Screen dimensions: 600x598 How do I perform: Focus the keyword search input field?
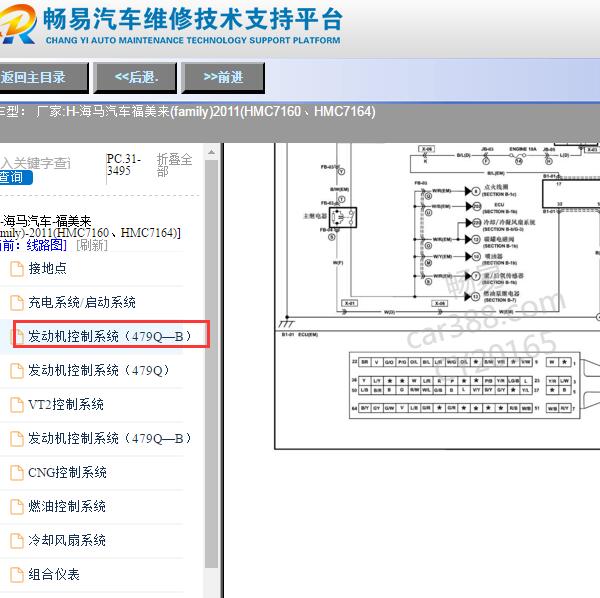pos(35,163)
